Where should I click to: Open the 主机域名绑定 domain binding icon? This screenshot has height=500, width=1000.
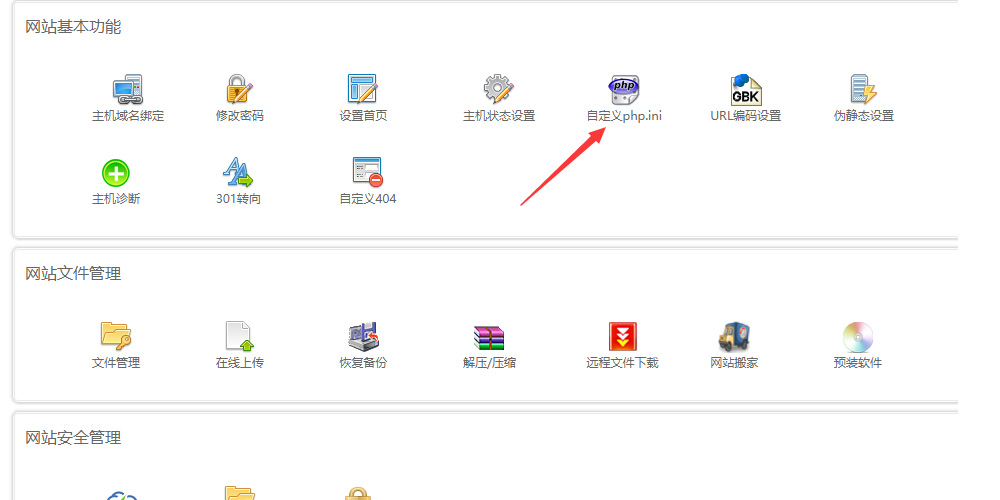coord(128,90)
